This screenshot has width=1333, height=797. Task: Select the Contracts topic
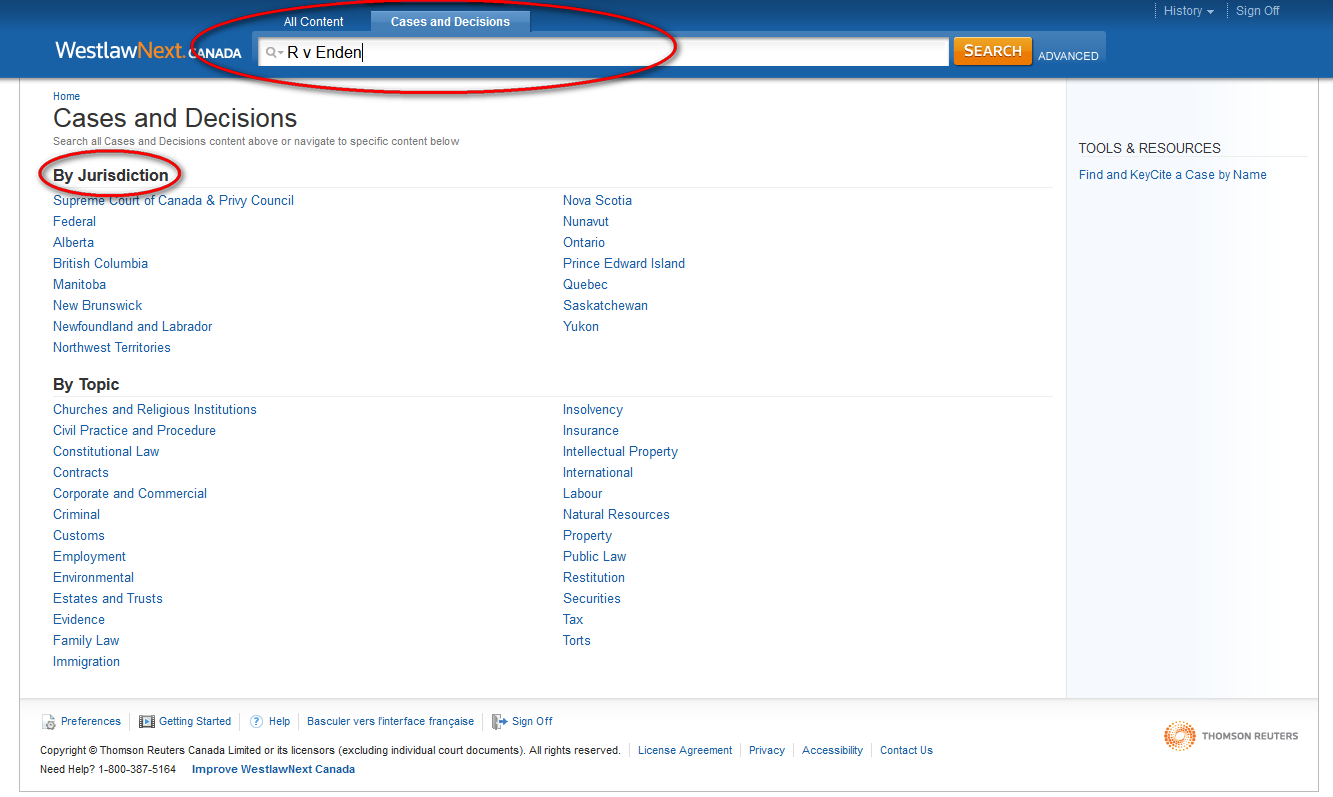point(80,472)
